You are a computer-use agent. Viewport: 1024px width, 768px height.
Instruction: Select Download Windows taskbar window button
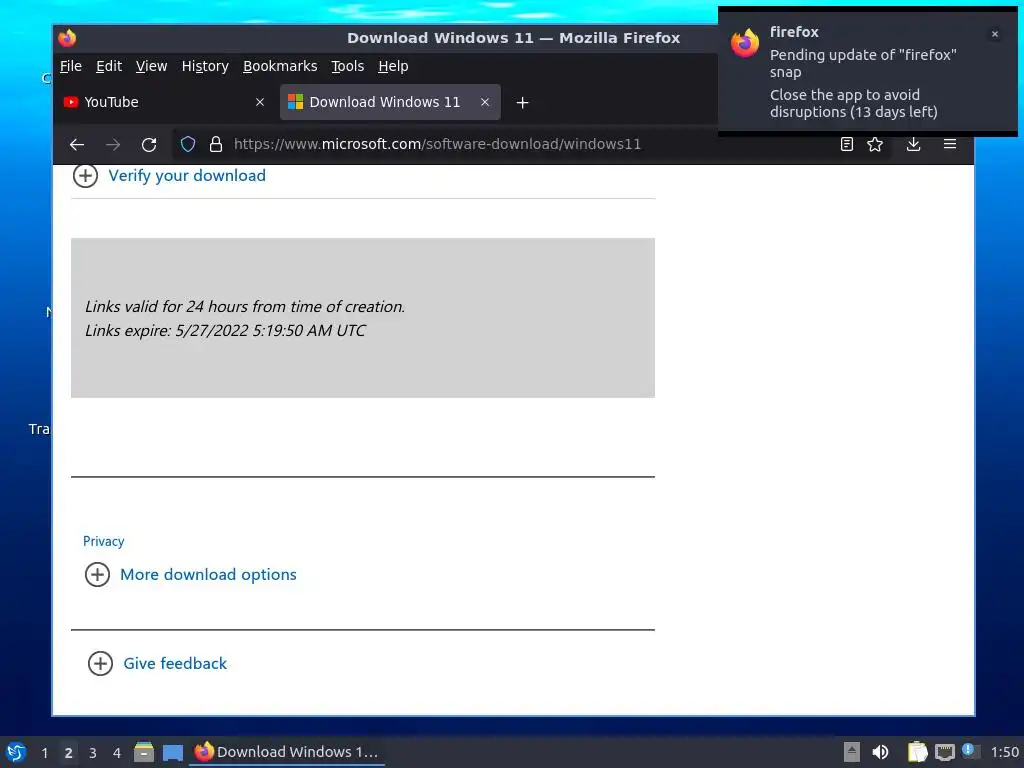click(287, 752)
